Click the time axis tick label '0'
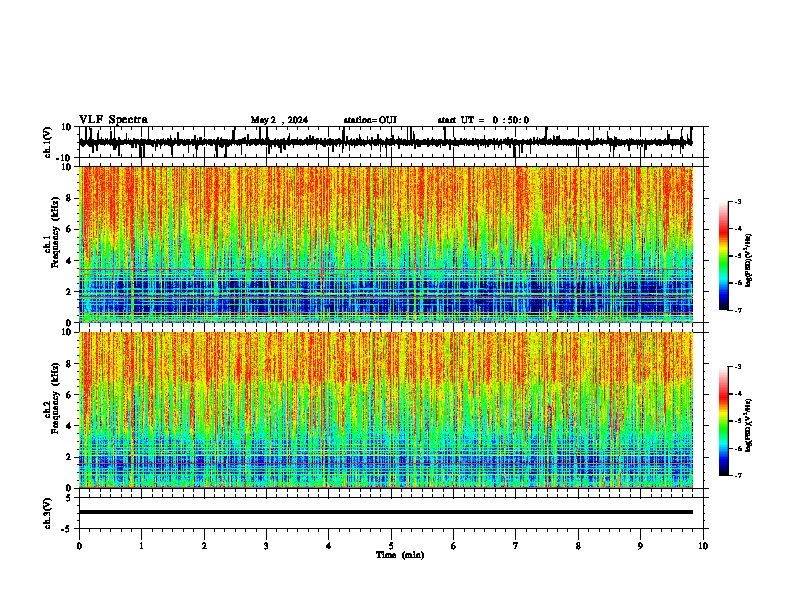 (79, 546)
